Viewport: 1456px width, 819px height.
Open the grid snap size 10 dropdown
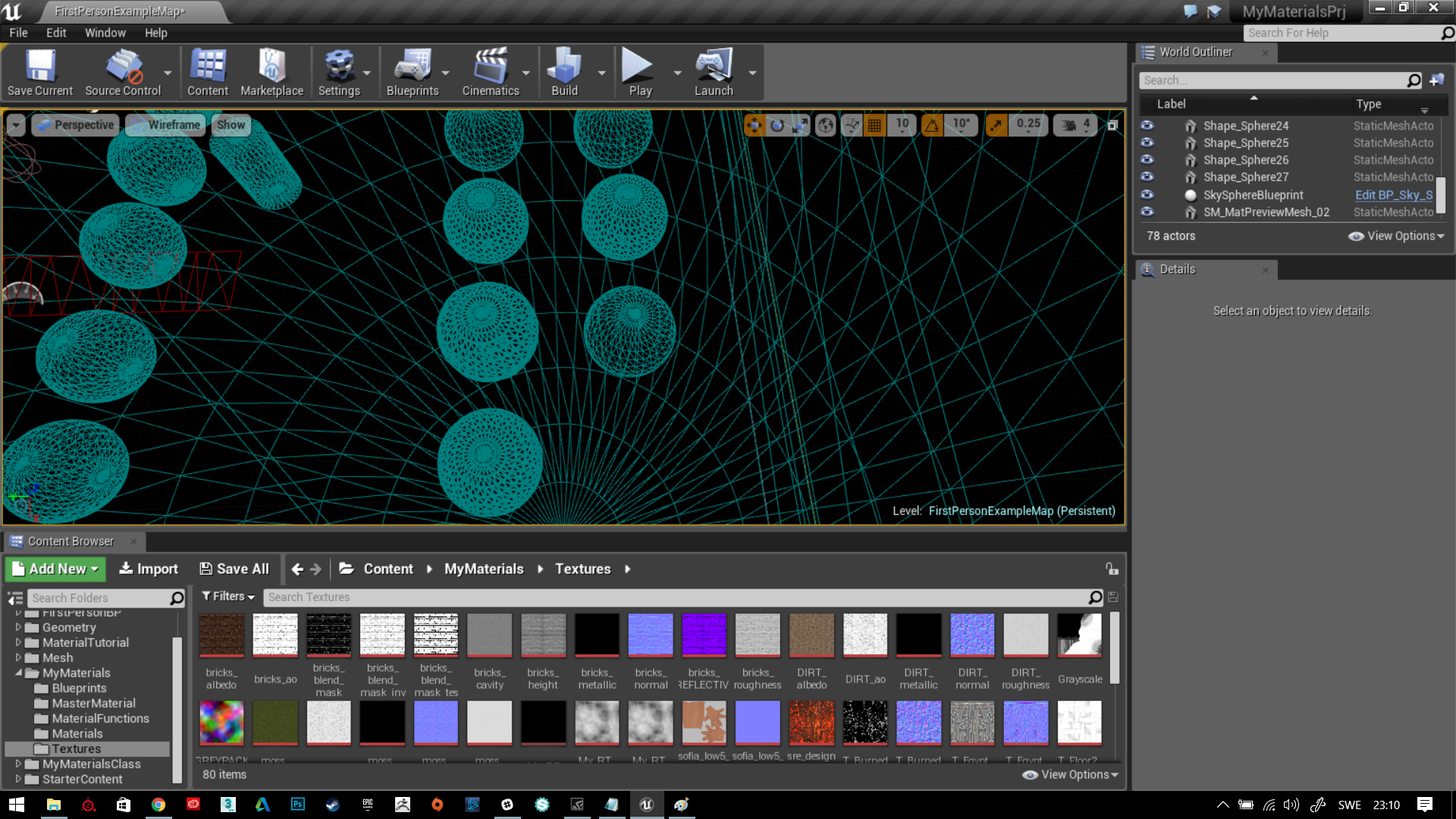pyautogui.click(x=902, y=125)
